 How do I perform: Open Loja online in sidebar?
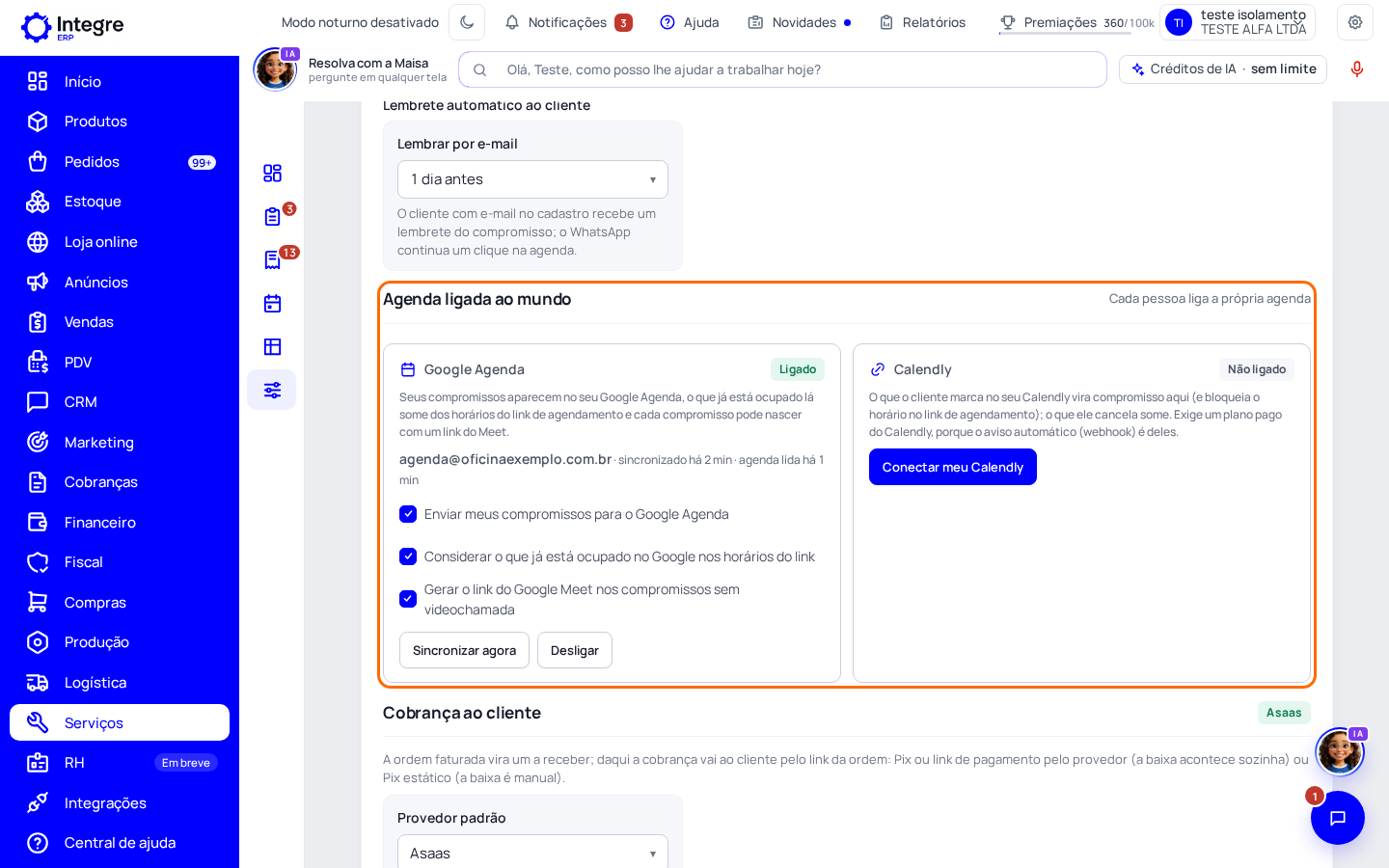point(120,242)
